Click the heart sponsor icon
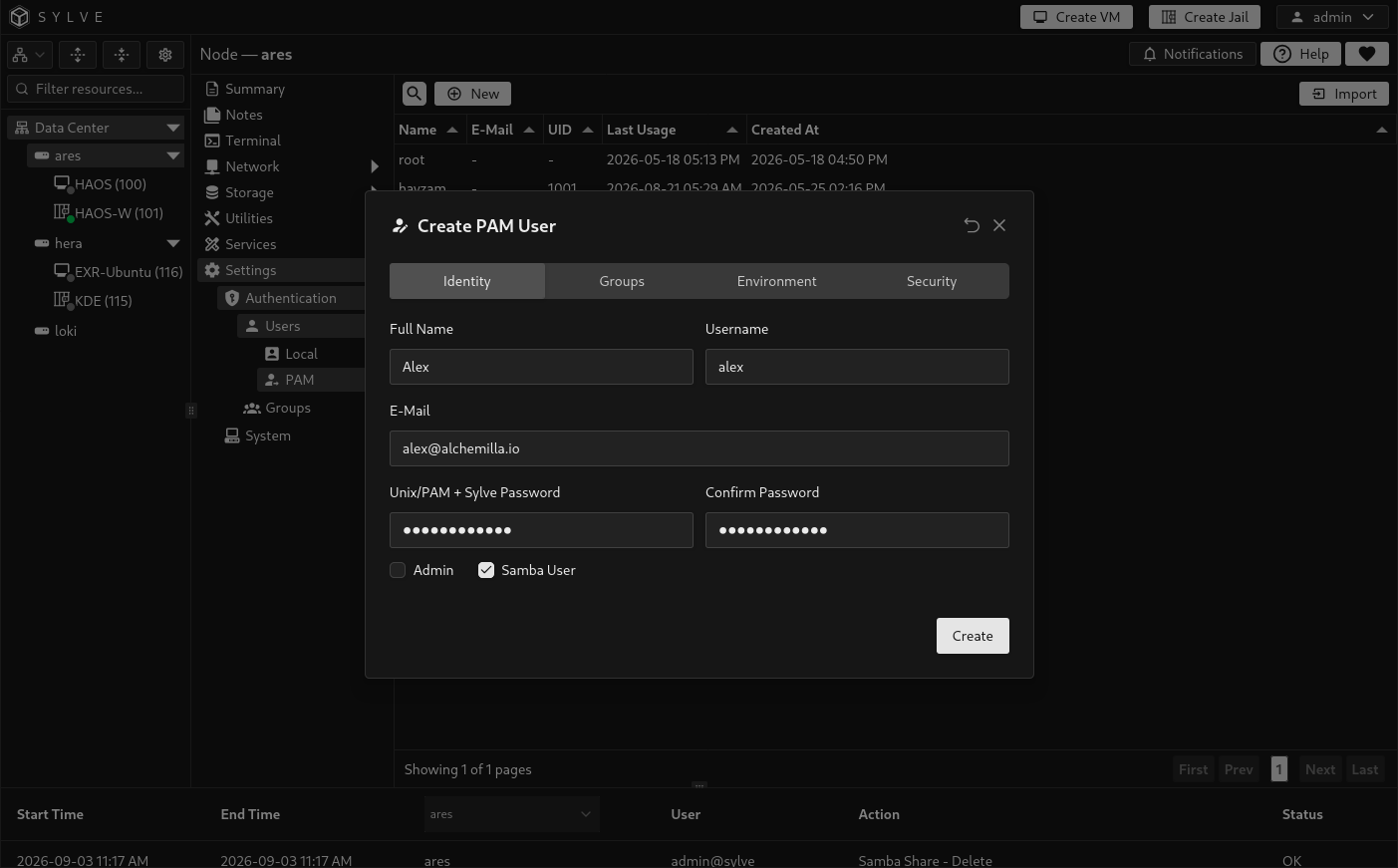The height and width of the screenshot is (868, 1398). [1367, 54]
